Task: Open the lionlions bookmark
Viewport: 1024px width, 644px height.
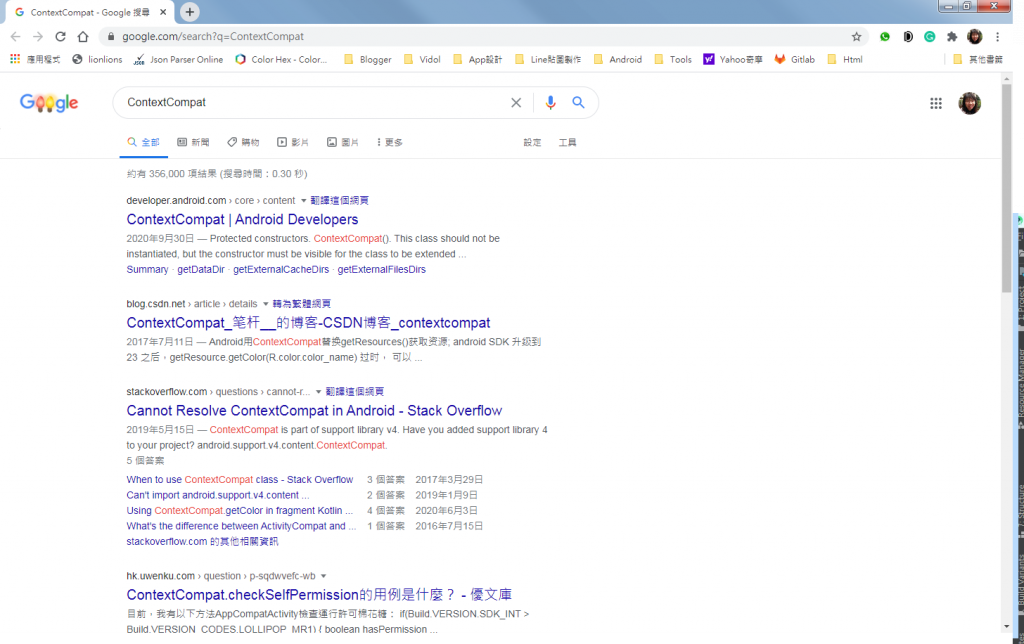Action: click(x=97, y=59)
